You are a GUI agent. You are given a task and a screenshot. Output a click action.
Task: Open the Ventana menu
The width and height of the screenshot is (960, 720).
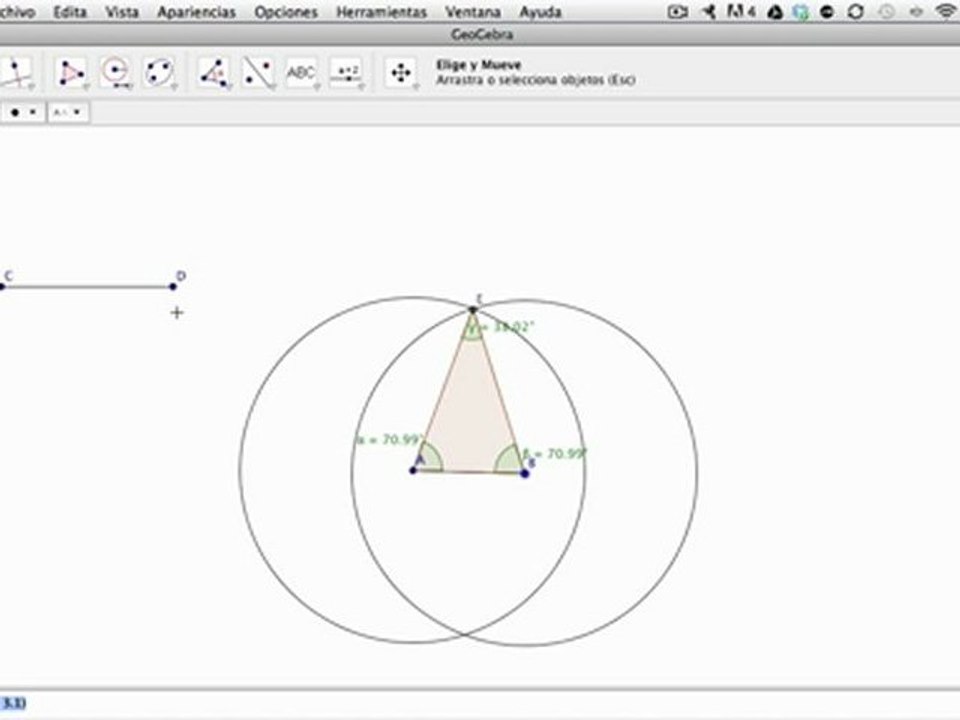(x=473, y=12)
